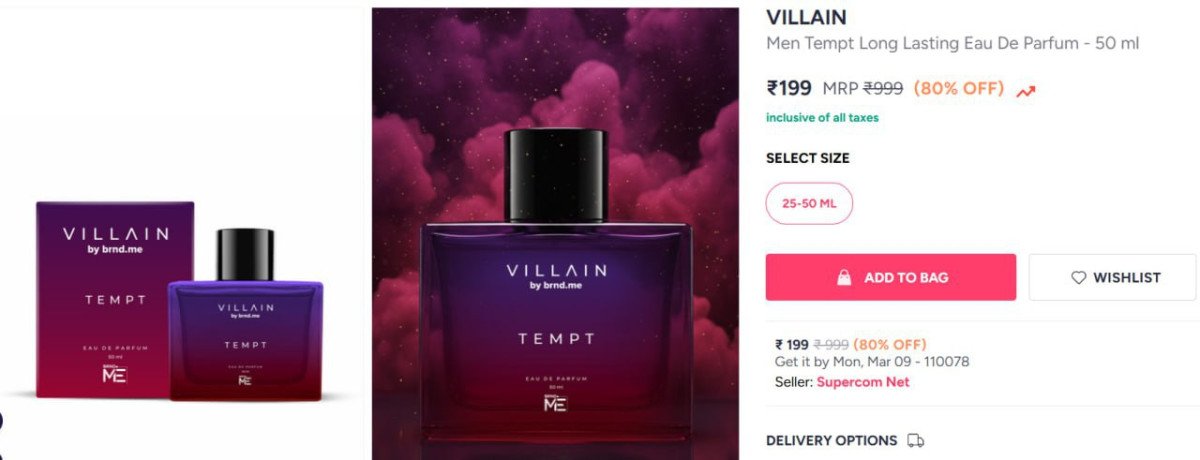Click the delivery truck icon

[915, 440]
